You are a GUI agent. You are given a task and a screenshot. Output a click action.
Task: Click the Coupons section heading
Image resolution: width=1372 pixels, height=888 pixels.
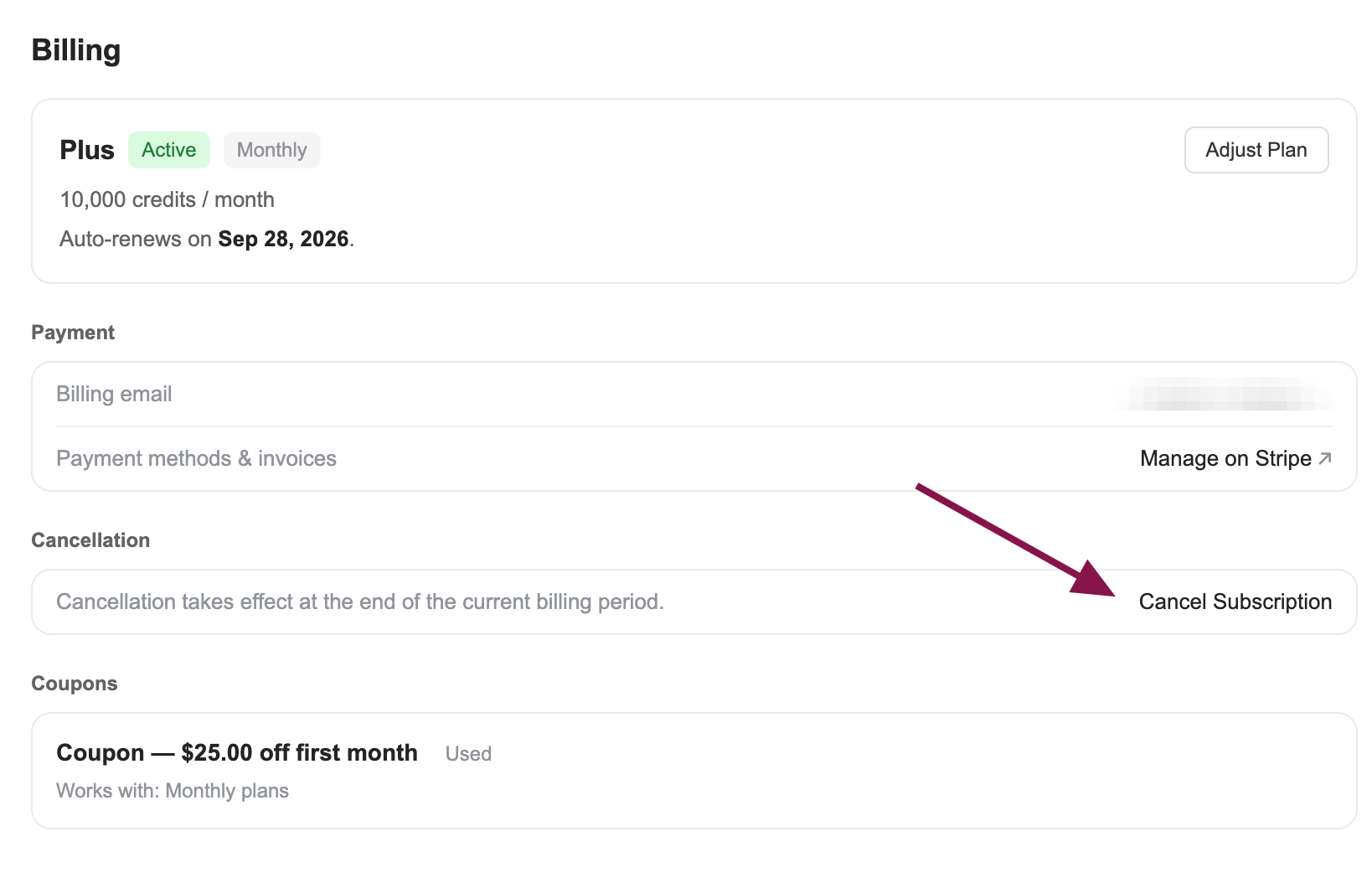click(x=75, y=684)
